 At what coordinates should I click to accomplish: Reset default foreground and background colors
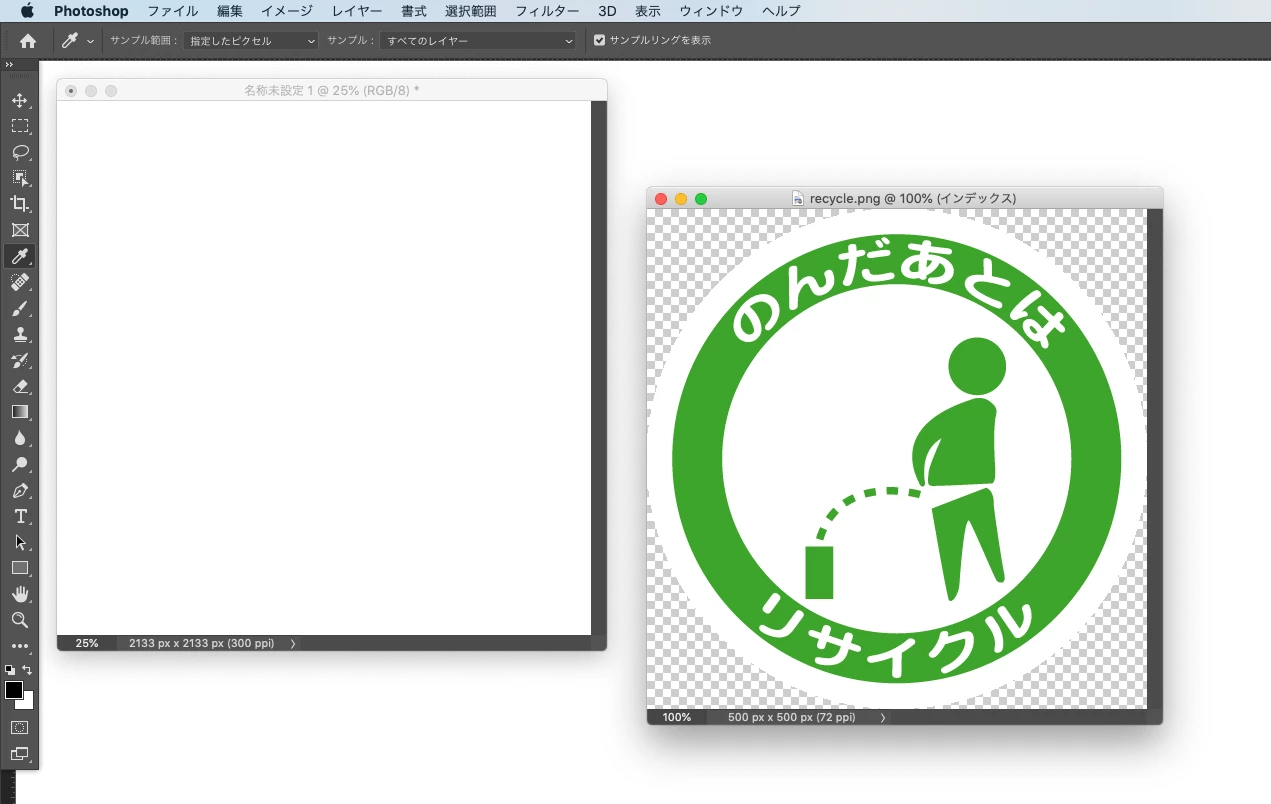pyautogui.click(x=10, y=670)
